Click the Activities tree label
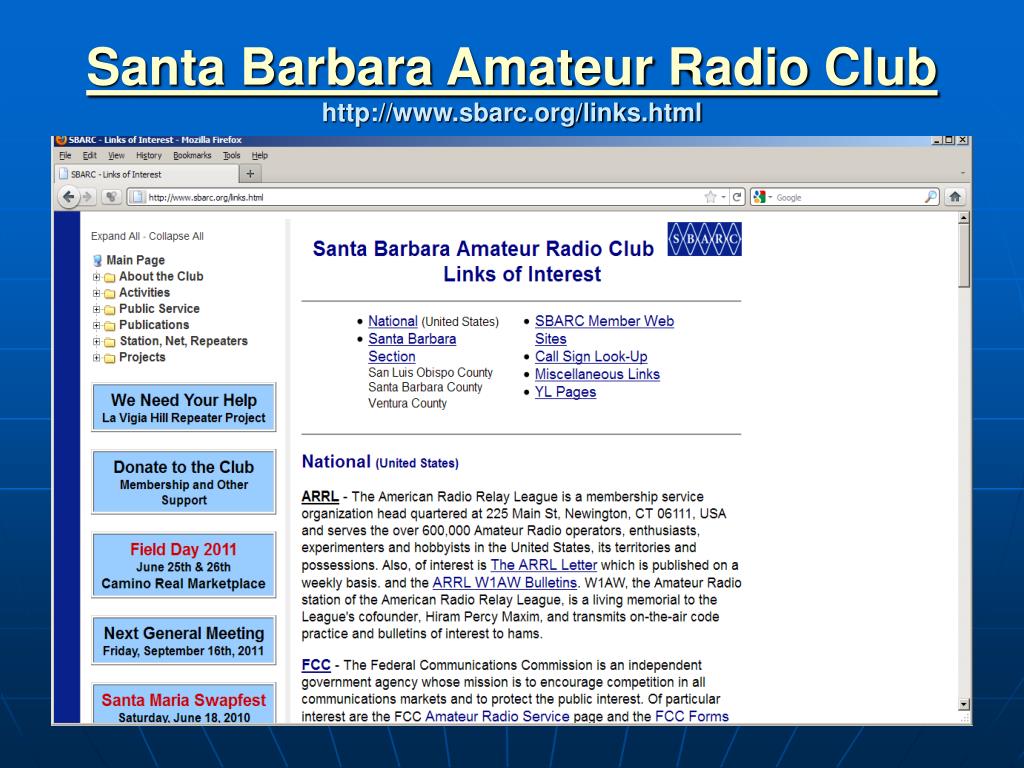Image resolution: width=1024 pixels, height=768 pixels. pos(144,293)
